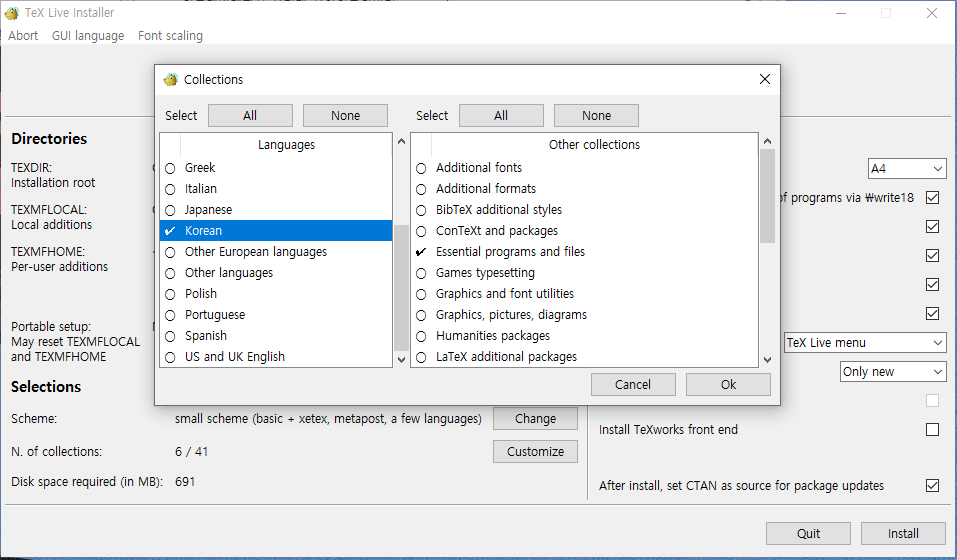Click Languages list scroll up arrow

click(x=401, y=142)
